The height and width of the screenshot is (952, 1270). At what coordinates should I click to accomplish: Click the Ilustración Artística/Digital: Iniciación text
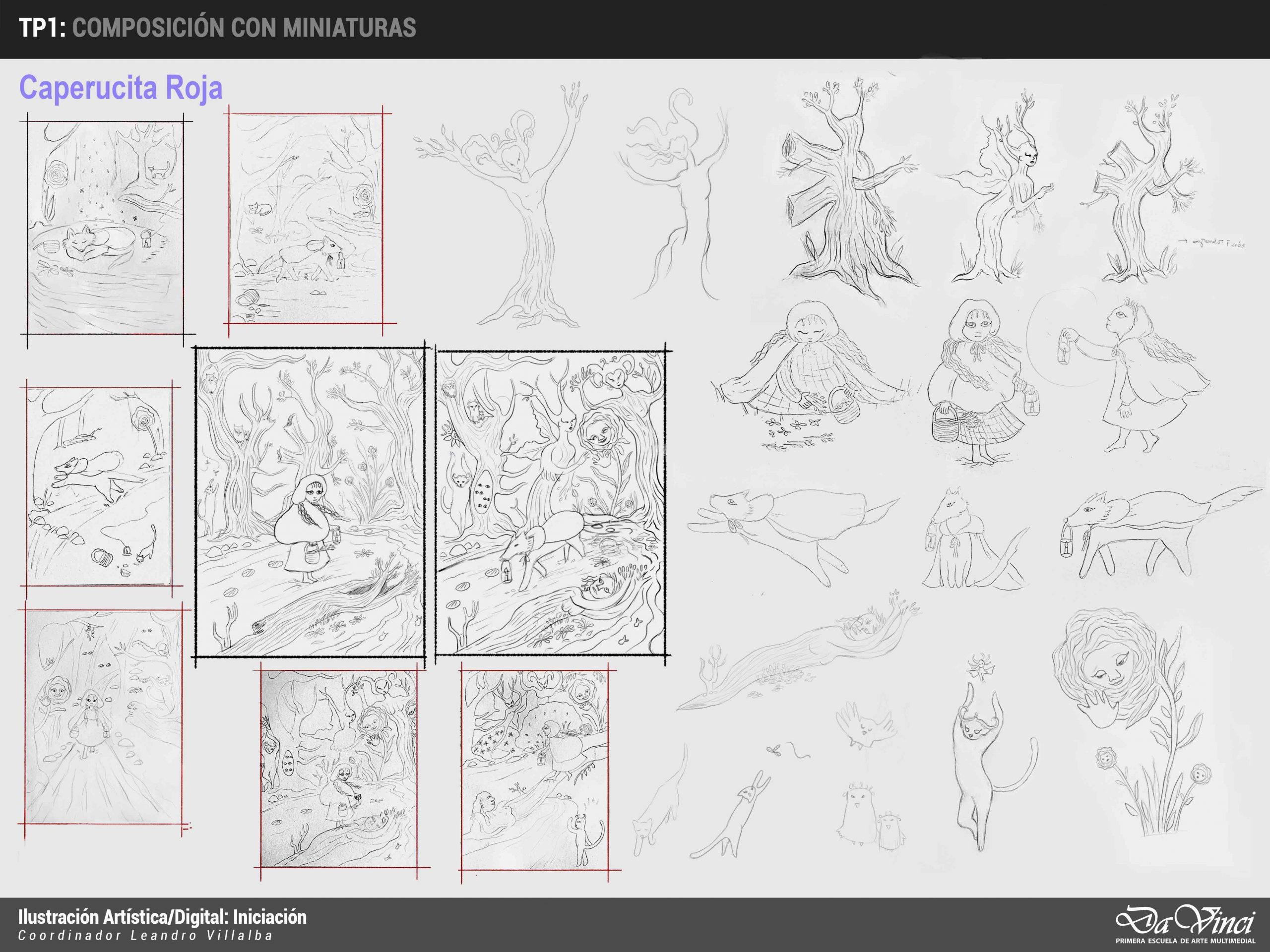click(163, 917)
